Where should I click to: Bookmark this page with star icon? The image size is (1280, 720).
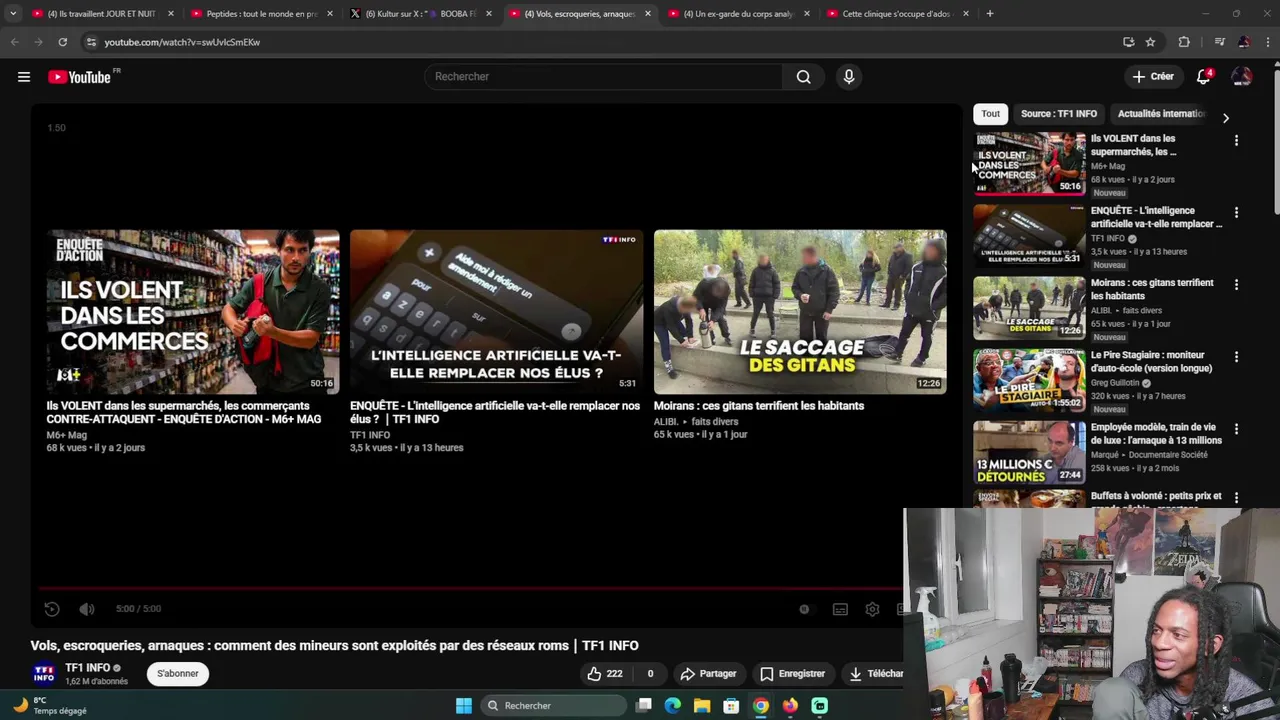pyautogui.click(x=1150, y=42)
